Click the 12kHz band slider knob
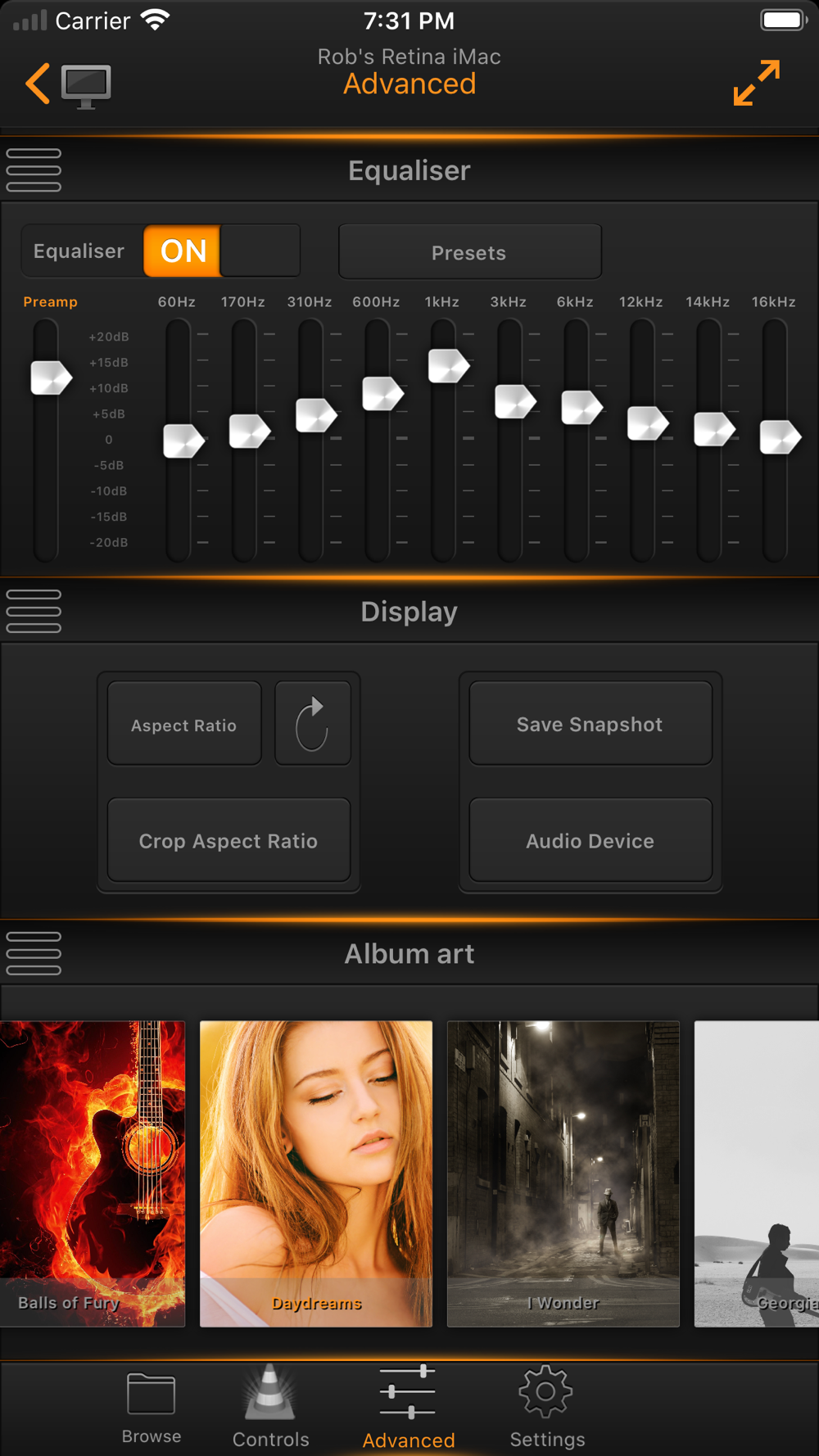 (649, 423)
